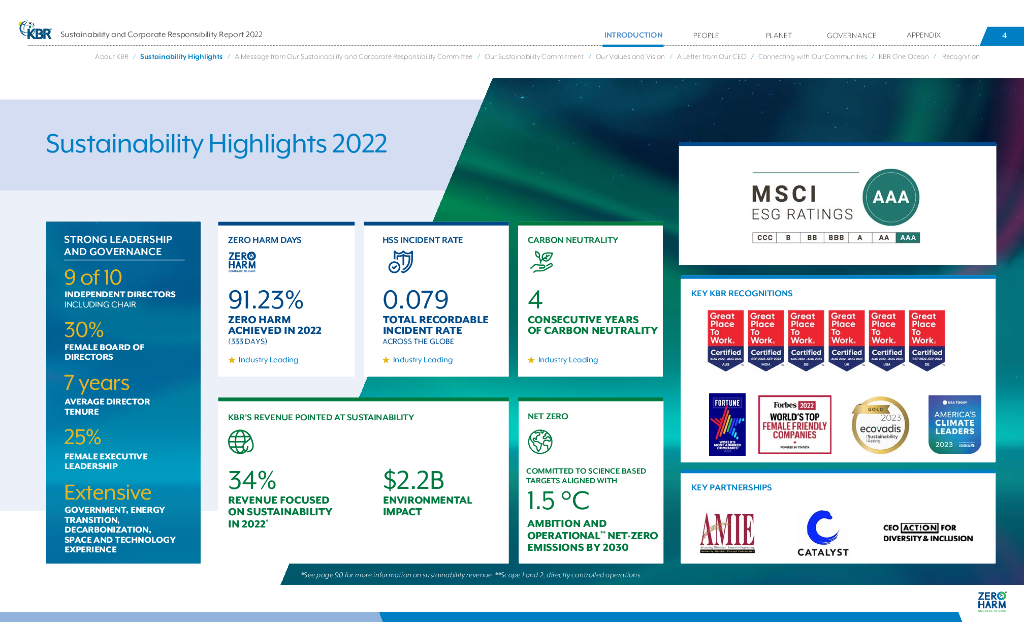This screenshot has height=622, width=1024.
Task: Go to the Governance tab
Action: [851, 35]
